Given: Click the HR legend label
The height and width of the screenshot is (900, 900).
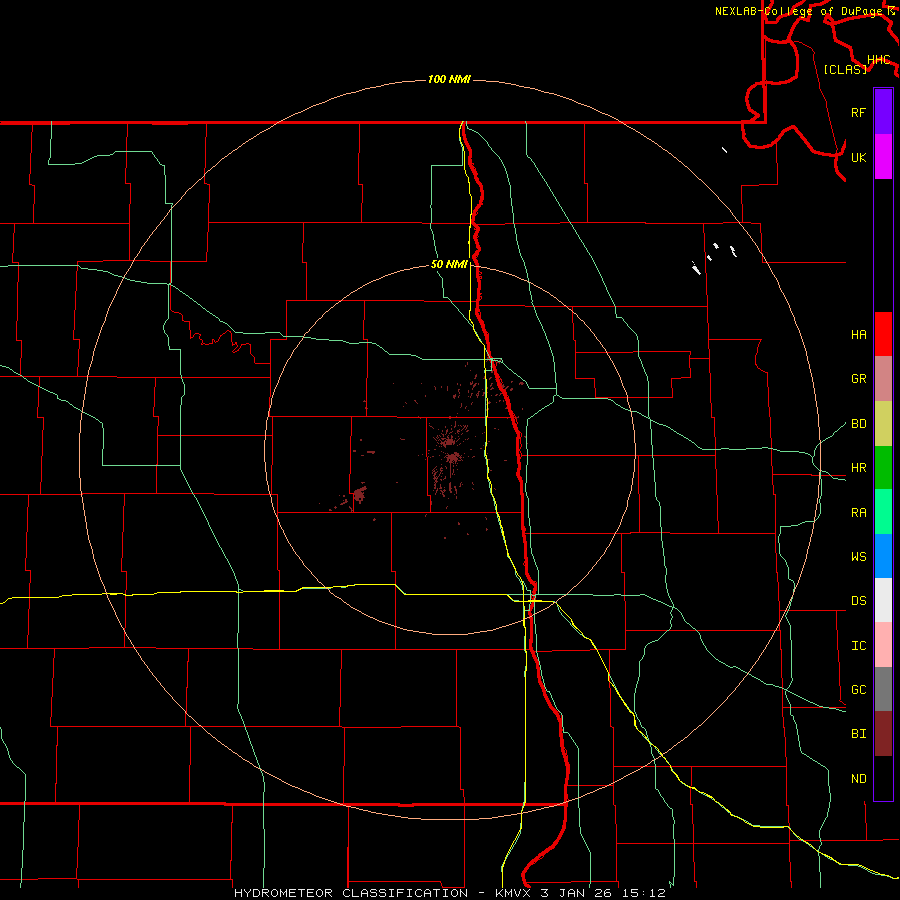Looking at the screenshot, I should click(x=858, y=468).
